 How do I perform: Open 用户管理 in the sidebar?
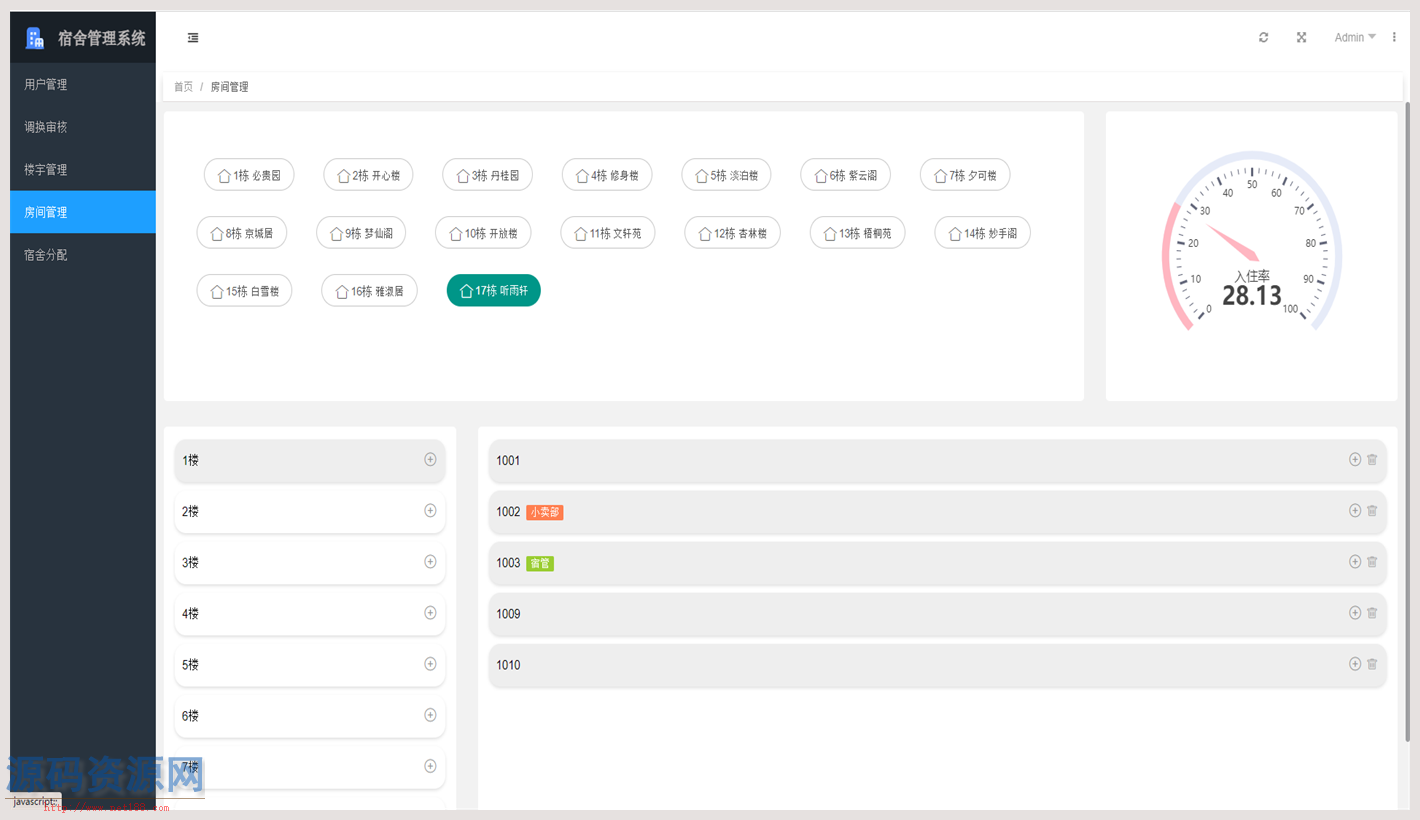click(83, 84)
